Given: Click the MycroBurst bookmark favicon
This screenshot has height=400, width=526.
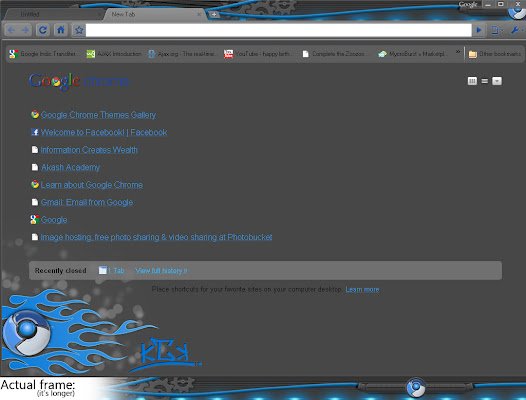Looking at the screenshot, I should click(382, 54).
